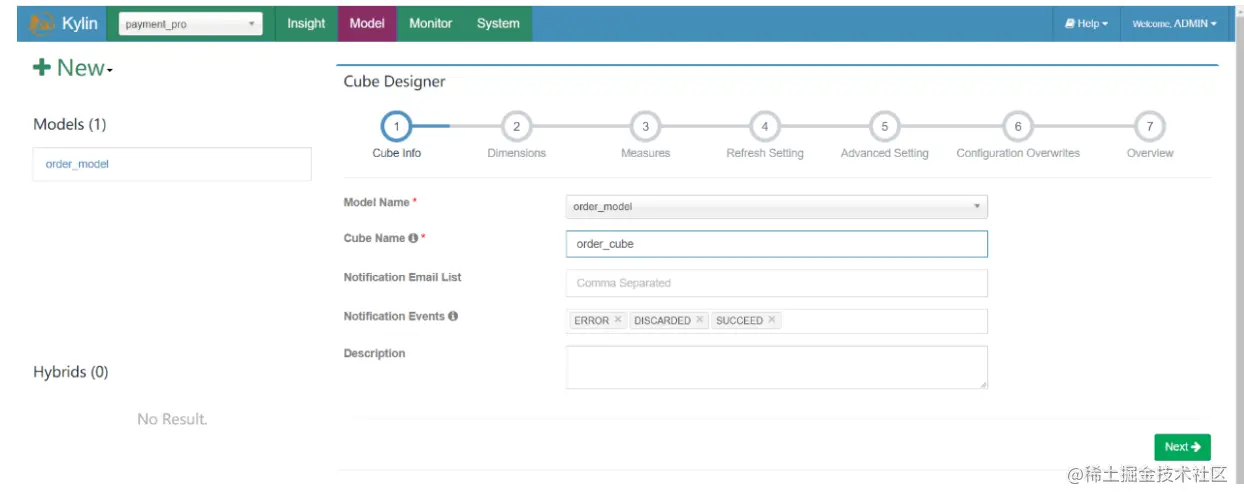This screenshot has width=1244, height=501.
Task: Open the Welcome ADMIN user menu
Action: coord(1174,24)
